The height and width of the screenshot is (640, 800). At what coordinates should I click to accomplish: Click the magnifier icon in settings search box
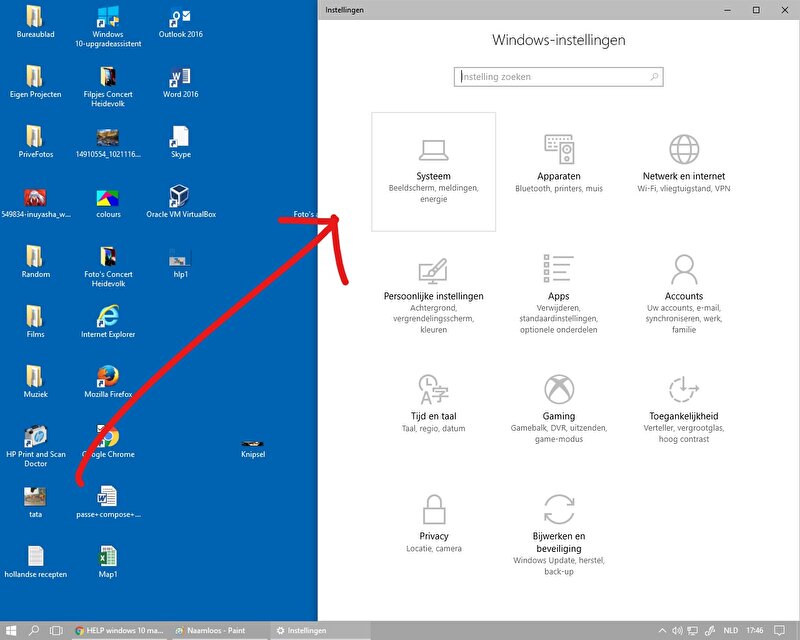654,77
